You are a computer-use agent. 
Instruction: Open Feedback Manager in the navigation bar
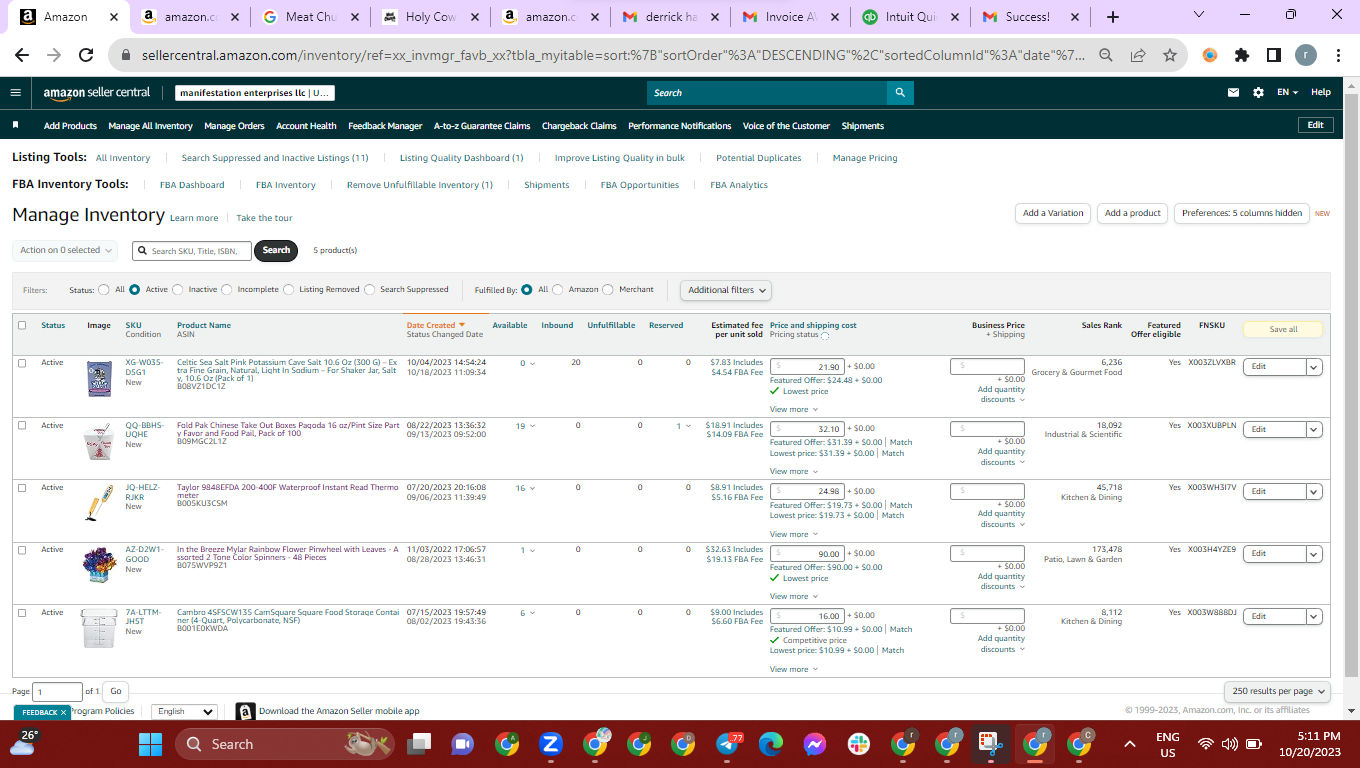click(x=385, y=126)
